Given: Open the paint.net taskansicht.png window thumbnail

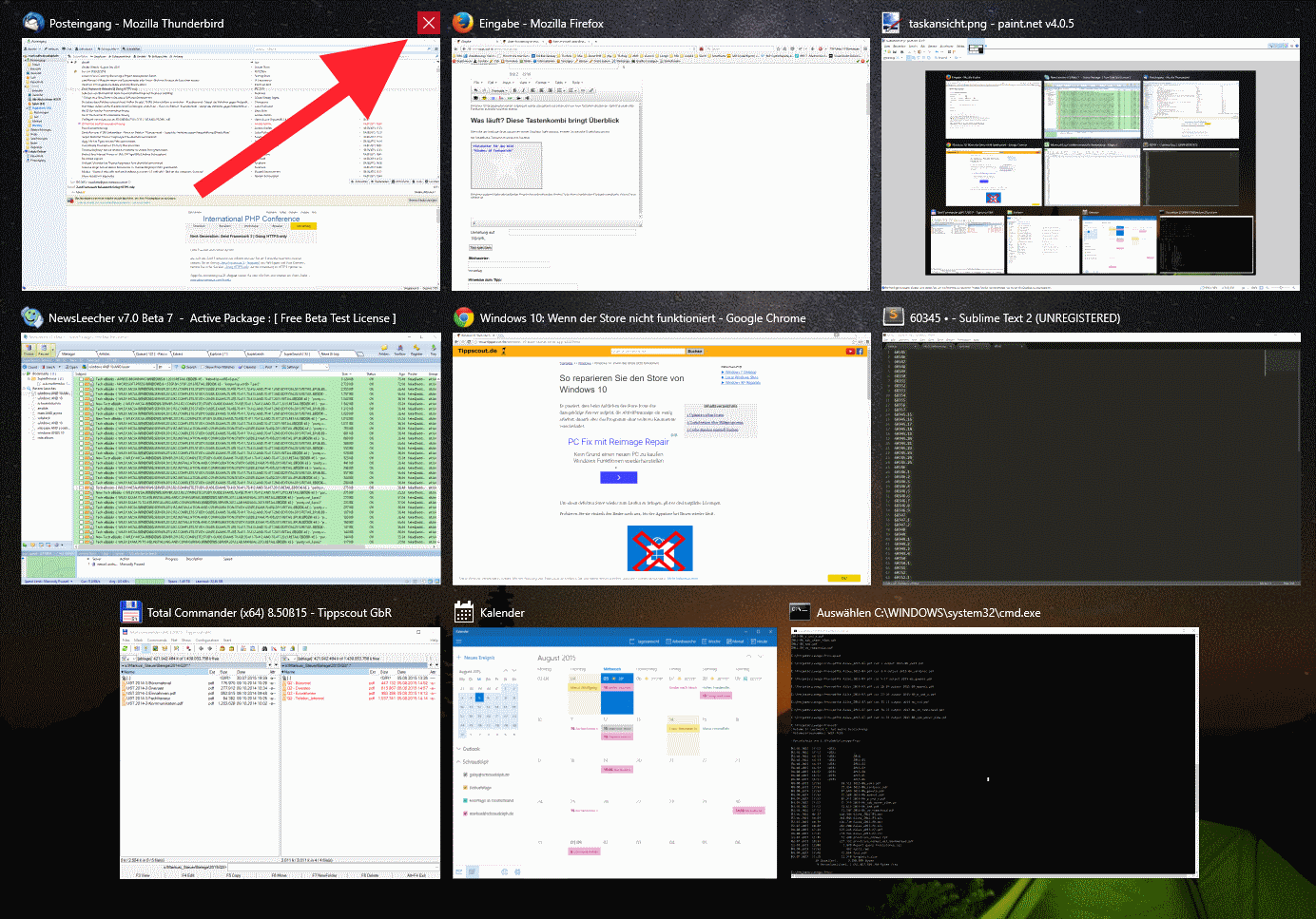Looking at the screenshot, I should tap(1091, 164).
